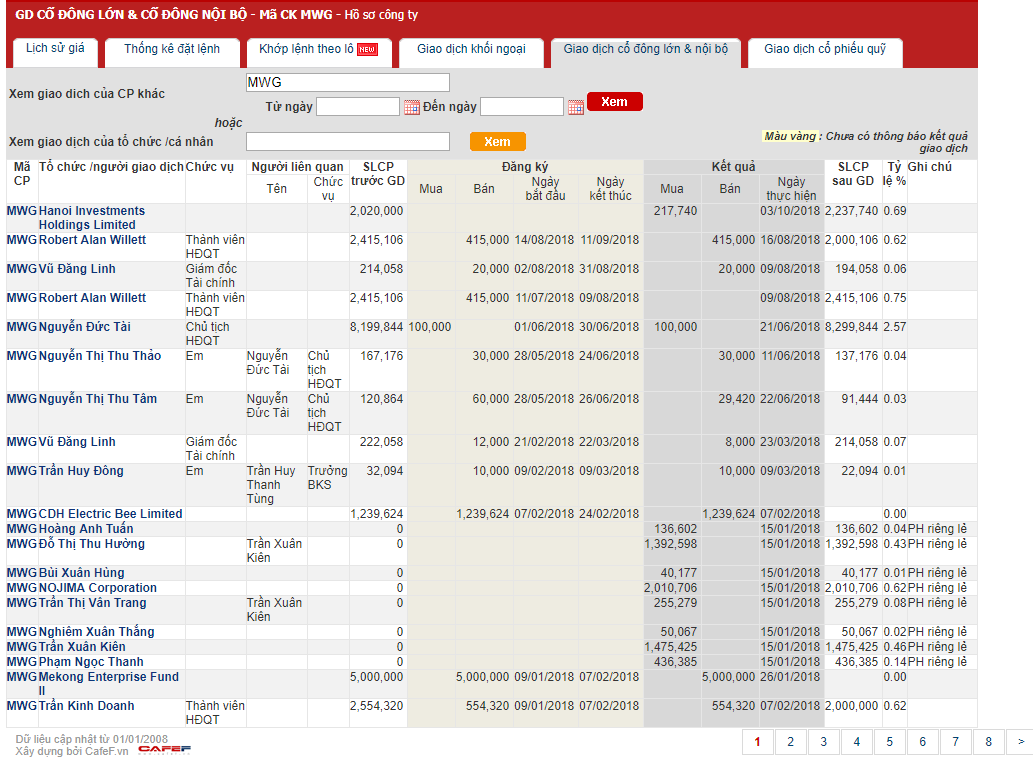
Task: Go to page 2 of results
Action: click(790, 742)
